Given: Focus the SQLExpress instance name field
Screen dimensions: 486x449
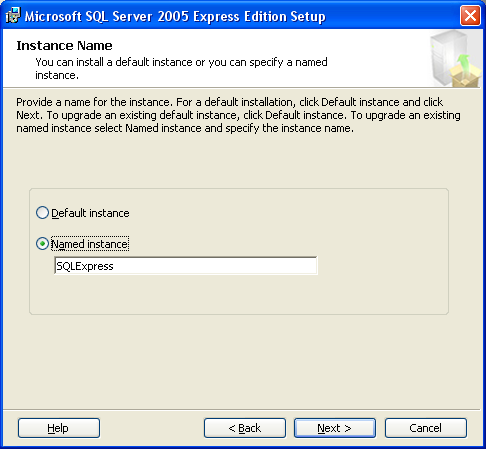Looking at the screenshot, I should pos(186,266).
